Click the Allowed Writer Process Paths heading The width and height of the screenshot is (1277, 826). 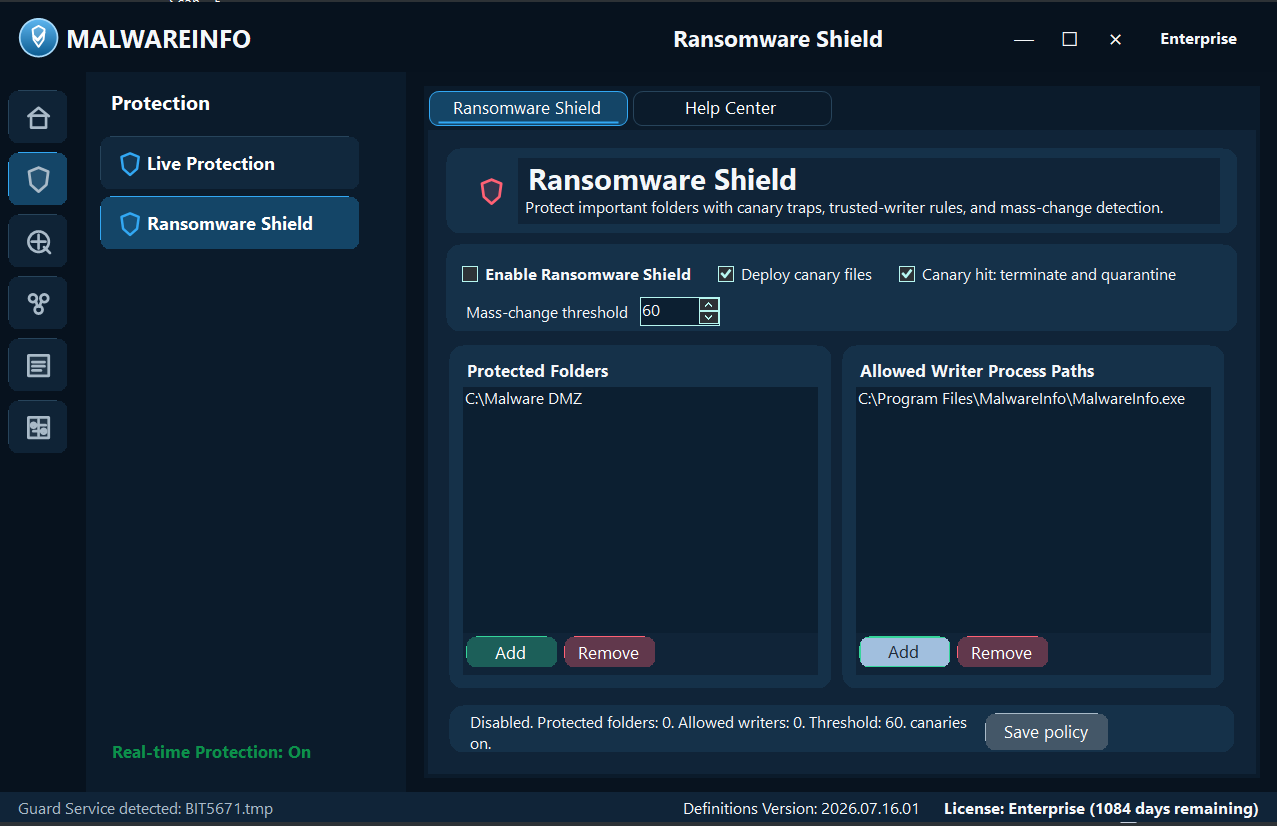pyautogui.click(x=977, y=371)
